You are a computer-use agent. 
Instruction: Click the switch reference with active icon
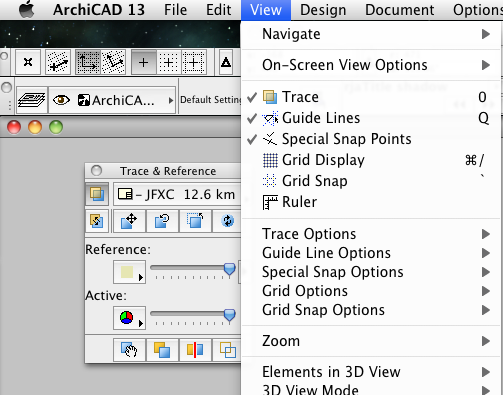click(x=97, y=221)
